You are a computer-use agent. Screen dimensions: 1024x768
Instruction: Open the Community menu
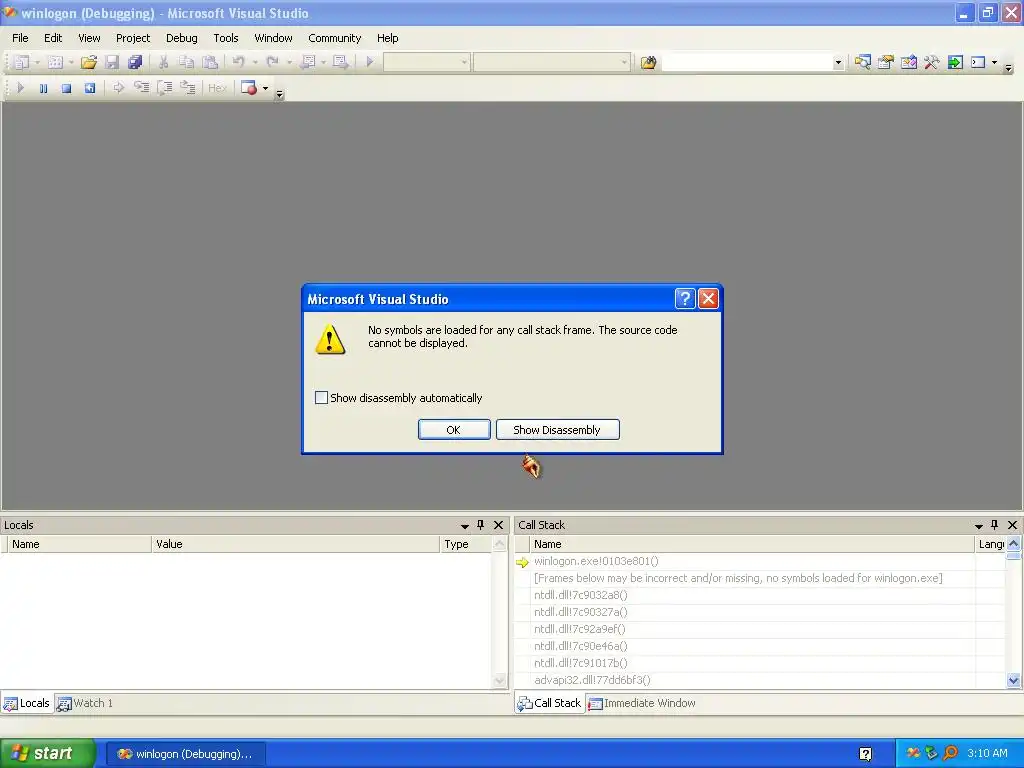click(334, 38)
